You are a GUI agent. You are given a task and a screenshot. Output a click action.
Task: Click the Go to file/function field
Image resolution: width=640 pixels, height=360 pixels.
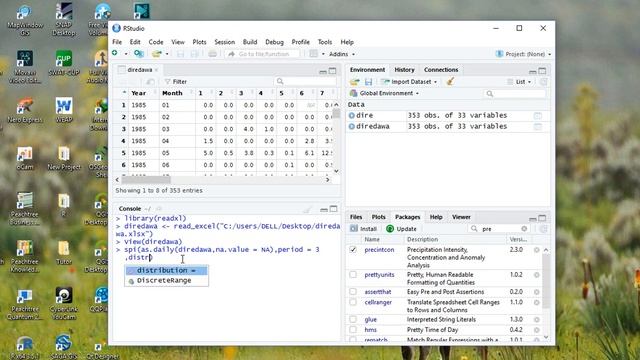coord(262,54)
